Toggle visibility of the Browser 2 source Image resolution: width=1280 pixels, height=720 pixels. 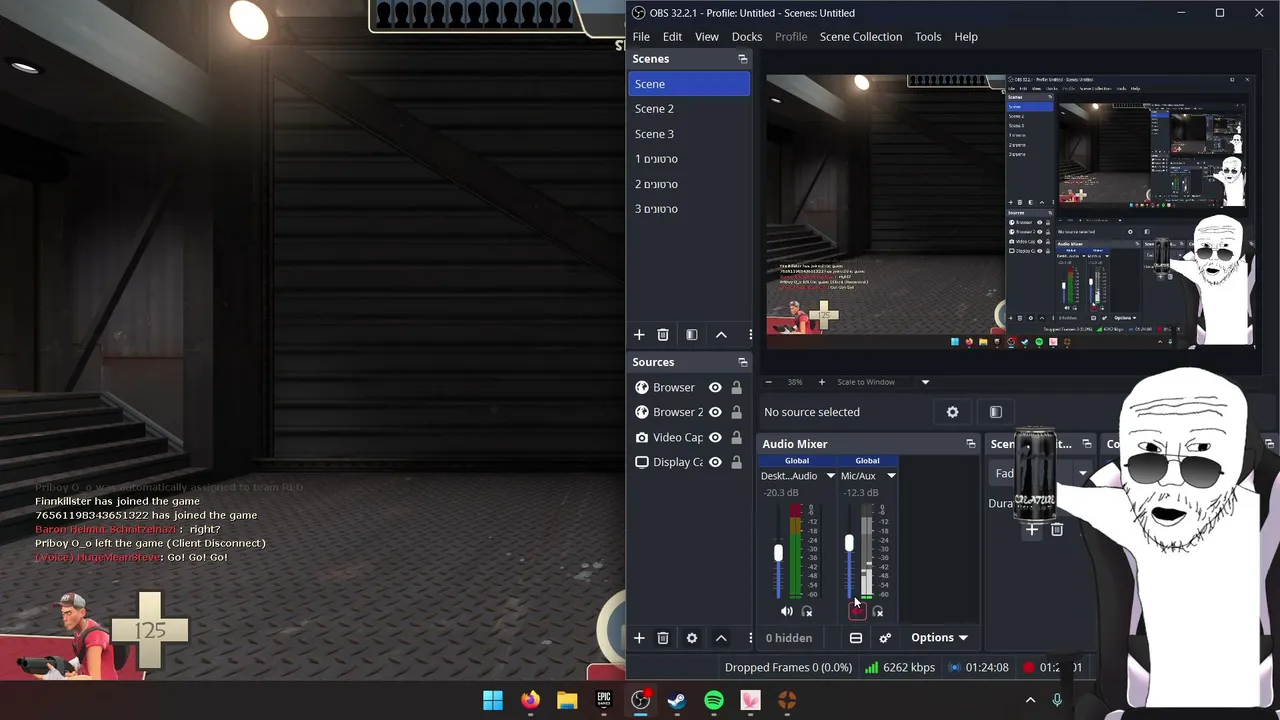715,412
